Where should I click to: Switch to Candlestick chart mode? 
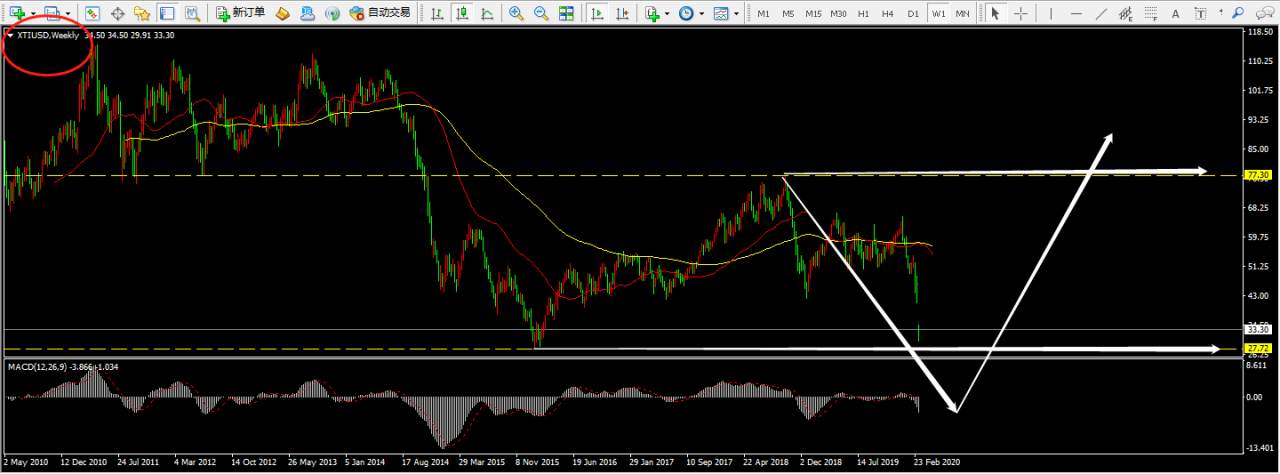tap(461, 13)
